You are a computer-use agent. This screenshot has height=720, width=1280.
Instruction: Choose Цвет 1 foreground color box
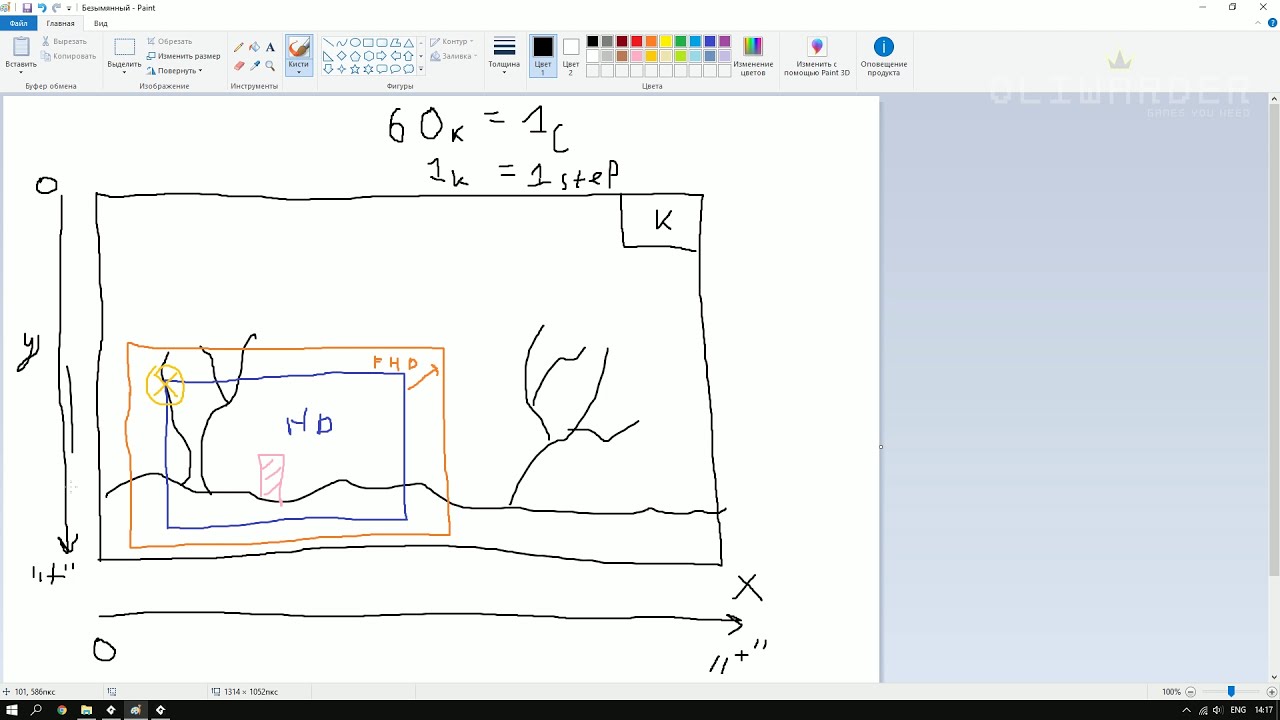tap(542, 56)
